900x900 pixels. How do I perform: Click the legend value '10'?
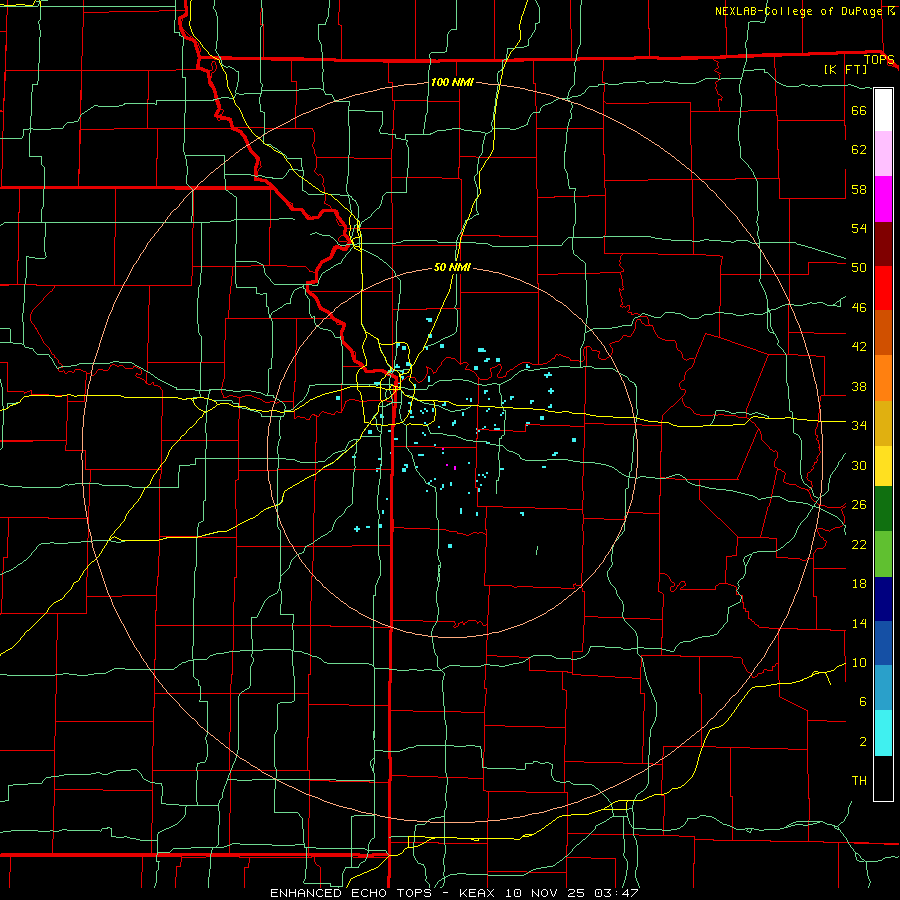click(859, 662)
